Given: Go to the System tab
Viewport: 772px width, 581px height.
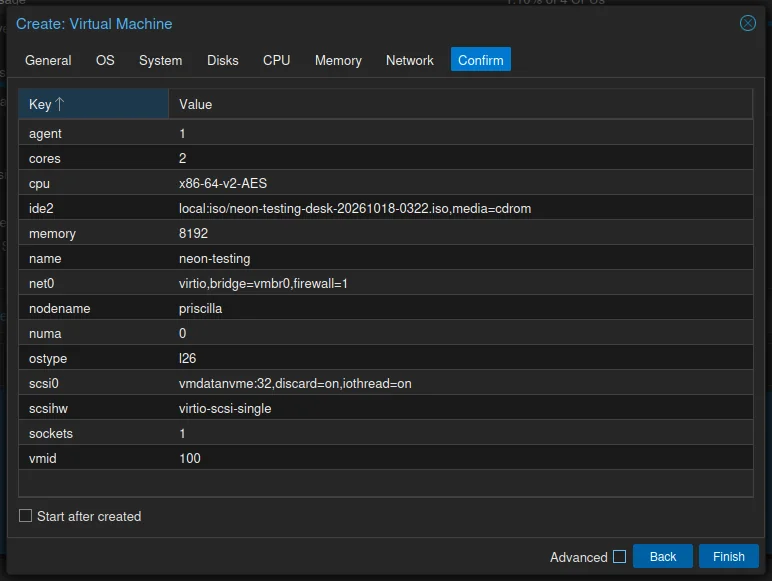Looking at the screenshot, I should pos(161,60).
